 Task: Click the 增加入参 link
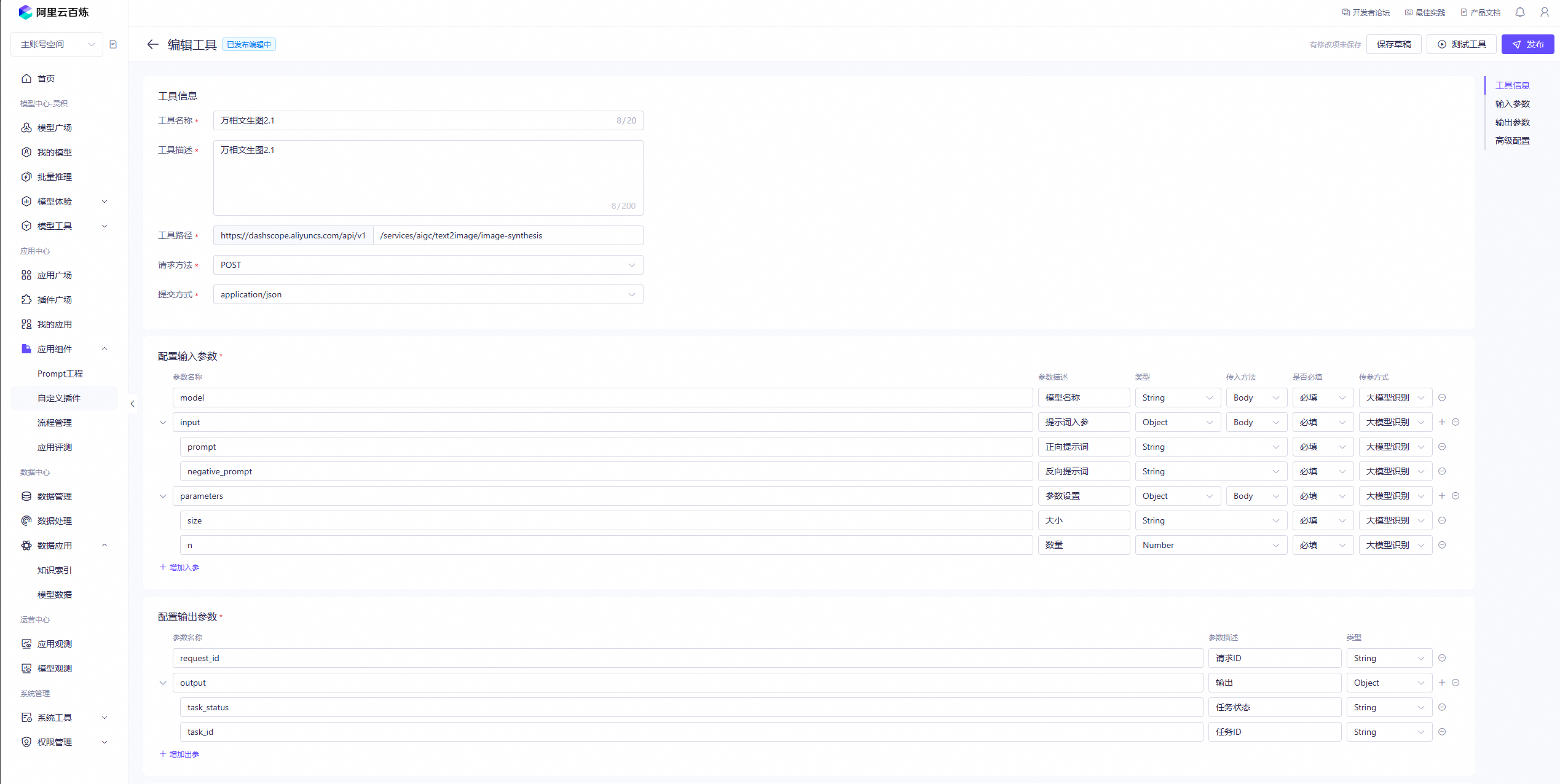[x=179, y=567]
